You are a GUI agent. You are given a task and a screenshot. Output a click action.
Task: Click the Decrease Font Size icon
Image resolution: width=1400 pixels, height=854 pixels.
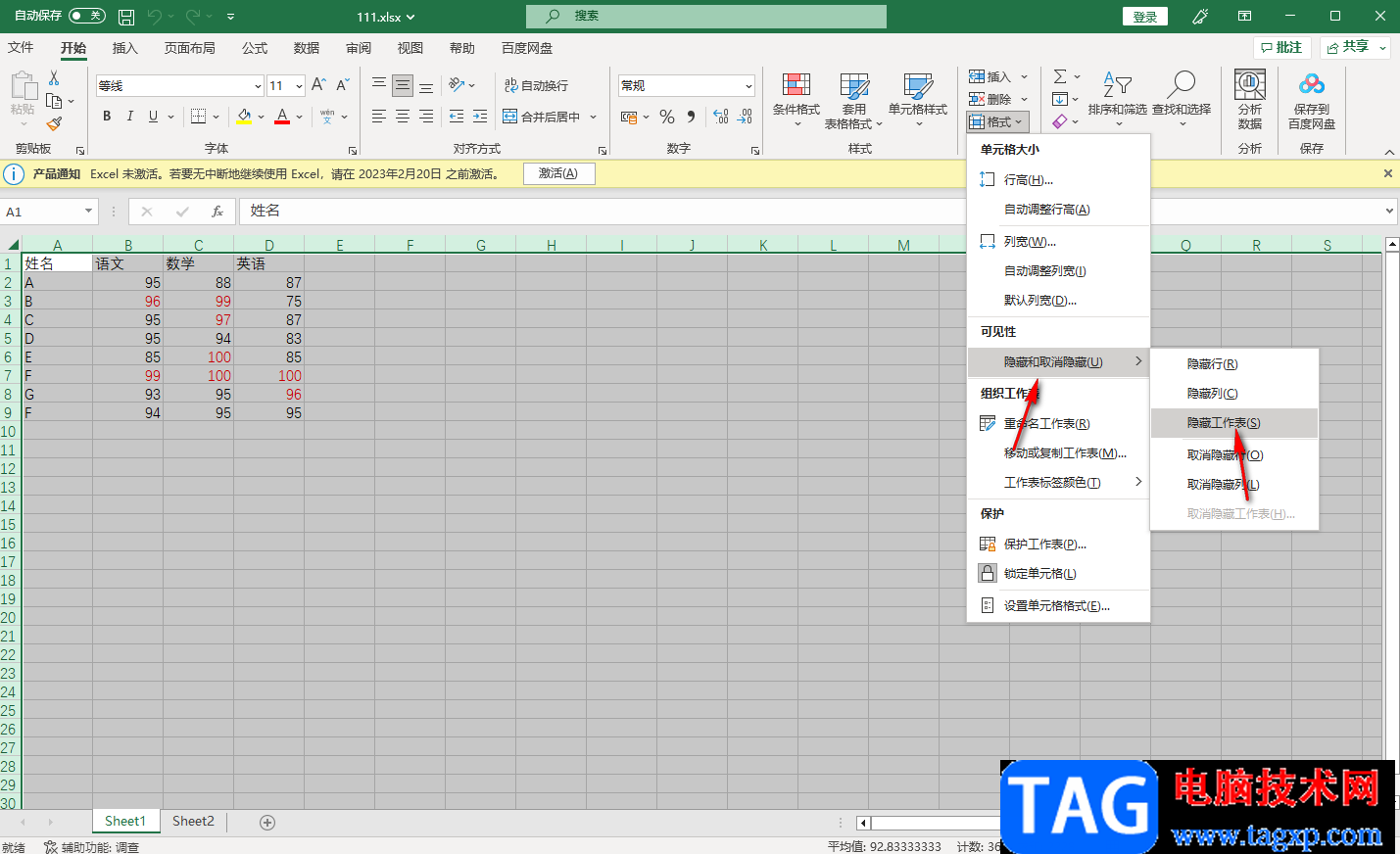[343, 85]
